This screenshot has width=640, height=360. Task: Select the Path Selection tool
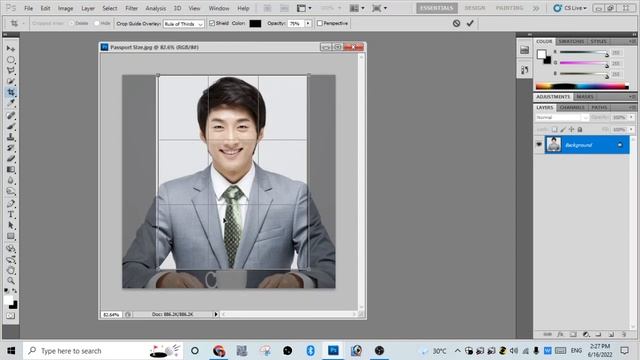(11, 225)
